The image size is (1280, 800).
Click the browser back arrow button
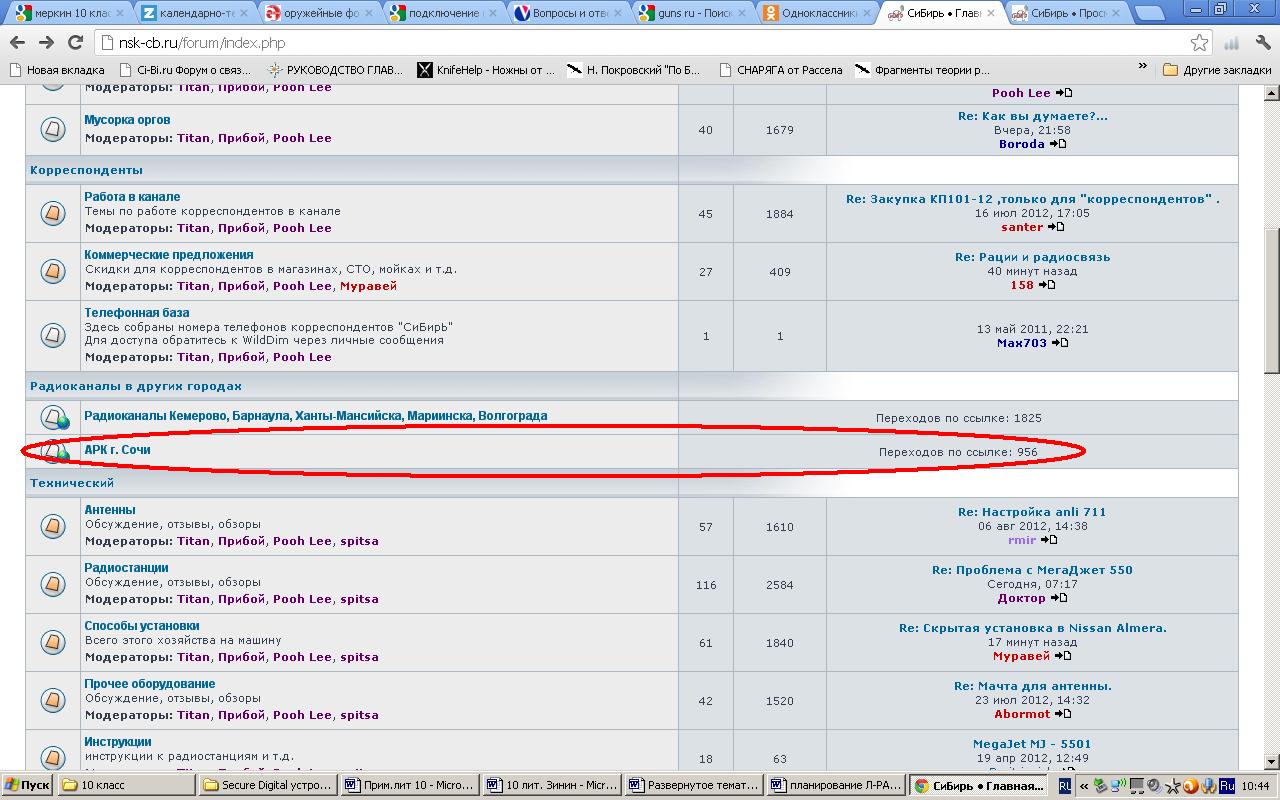click(x=17, y=43)
